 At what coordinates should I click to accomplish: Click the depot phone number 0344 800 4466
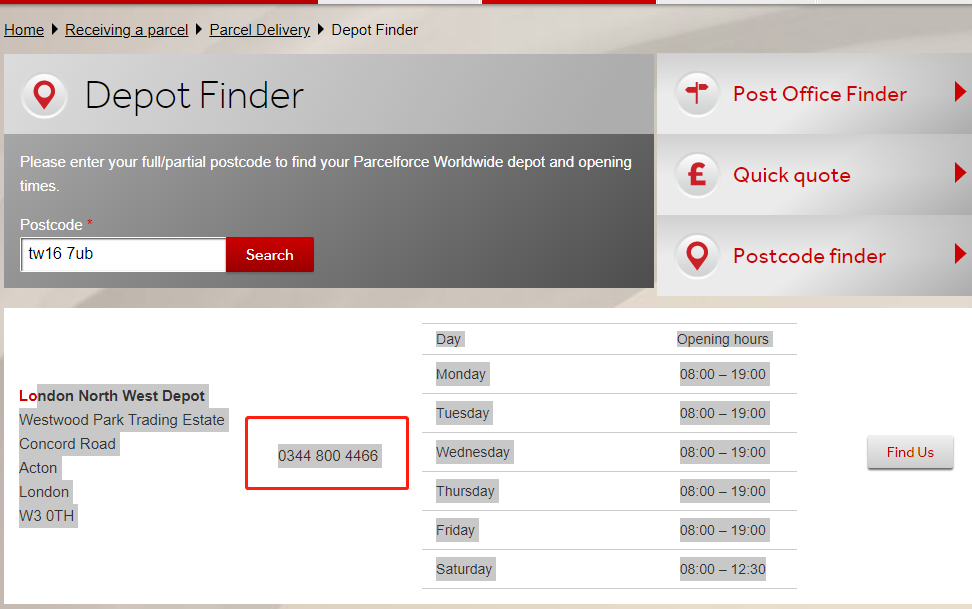pyautogui.click(x=328, y=456)
